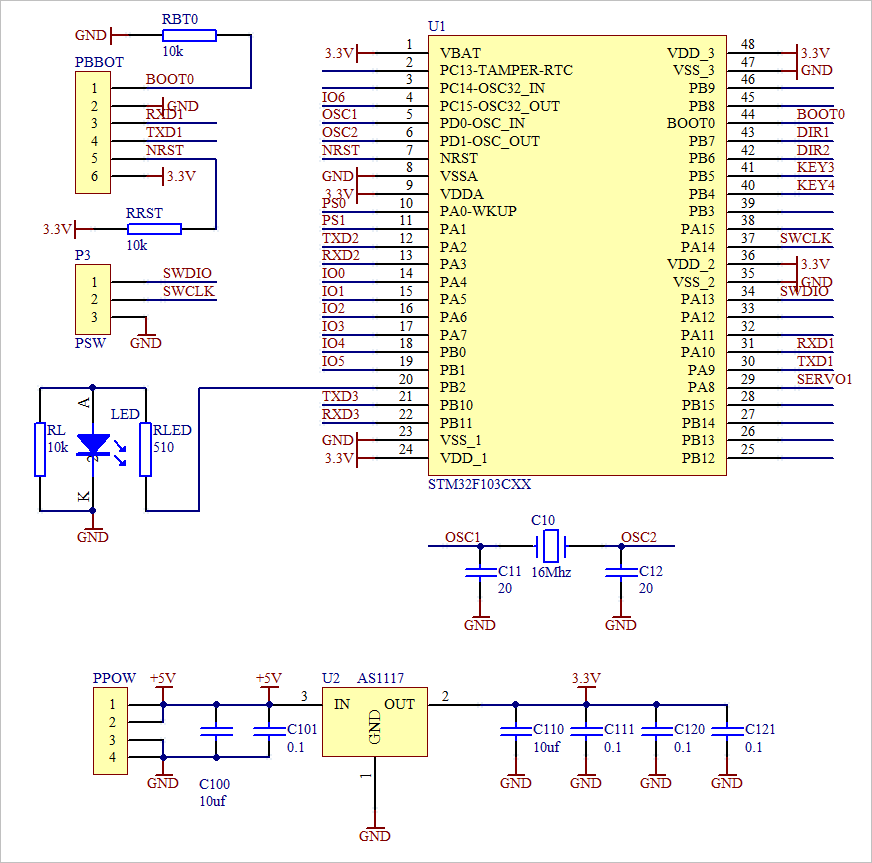Click the STM32F103CXX part name text
Viewport: 872px width, 863px height.
coord(480,483)
